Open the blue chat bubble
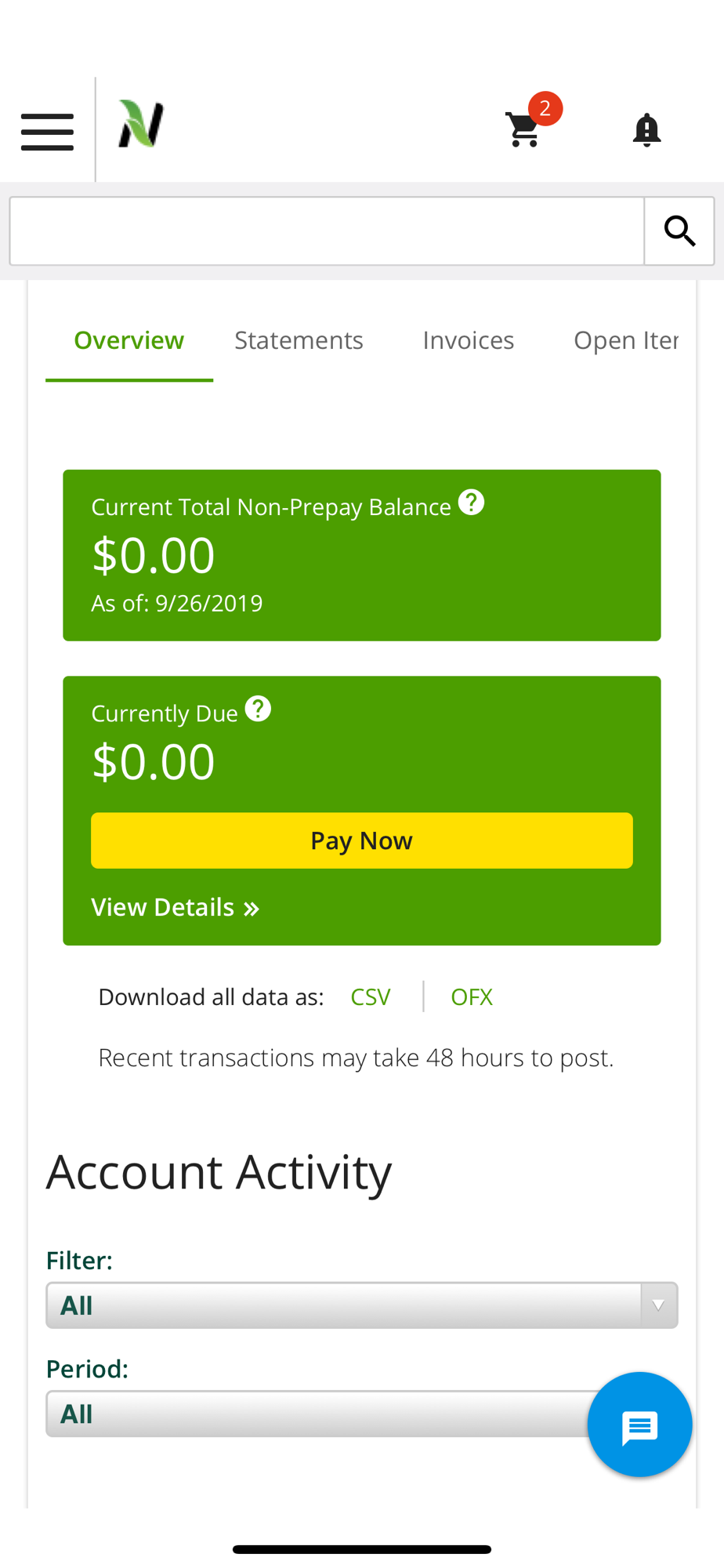The height and width of the screenshot is (1568, 724). (639, 1425)
